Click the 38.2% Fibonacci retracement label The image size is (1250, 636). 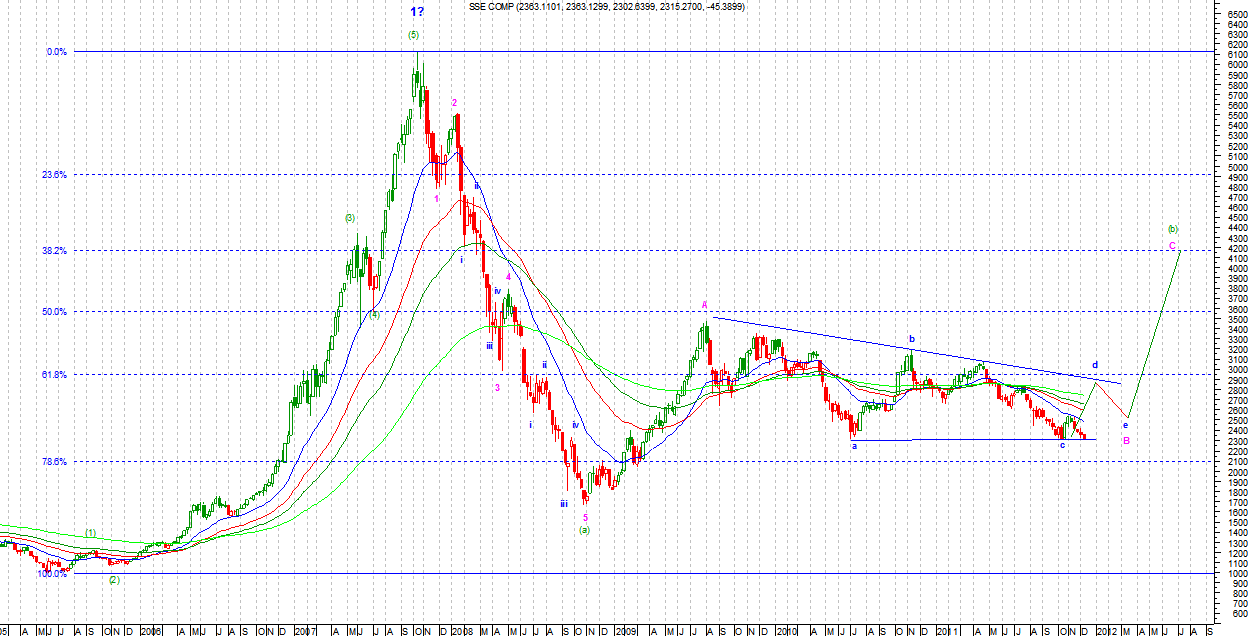point(54,250)
